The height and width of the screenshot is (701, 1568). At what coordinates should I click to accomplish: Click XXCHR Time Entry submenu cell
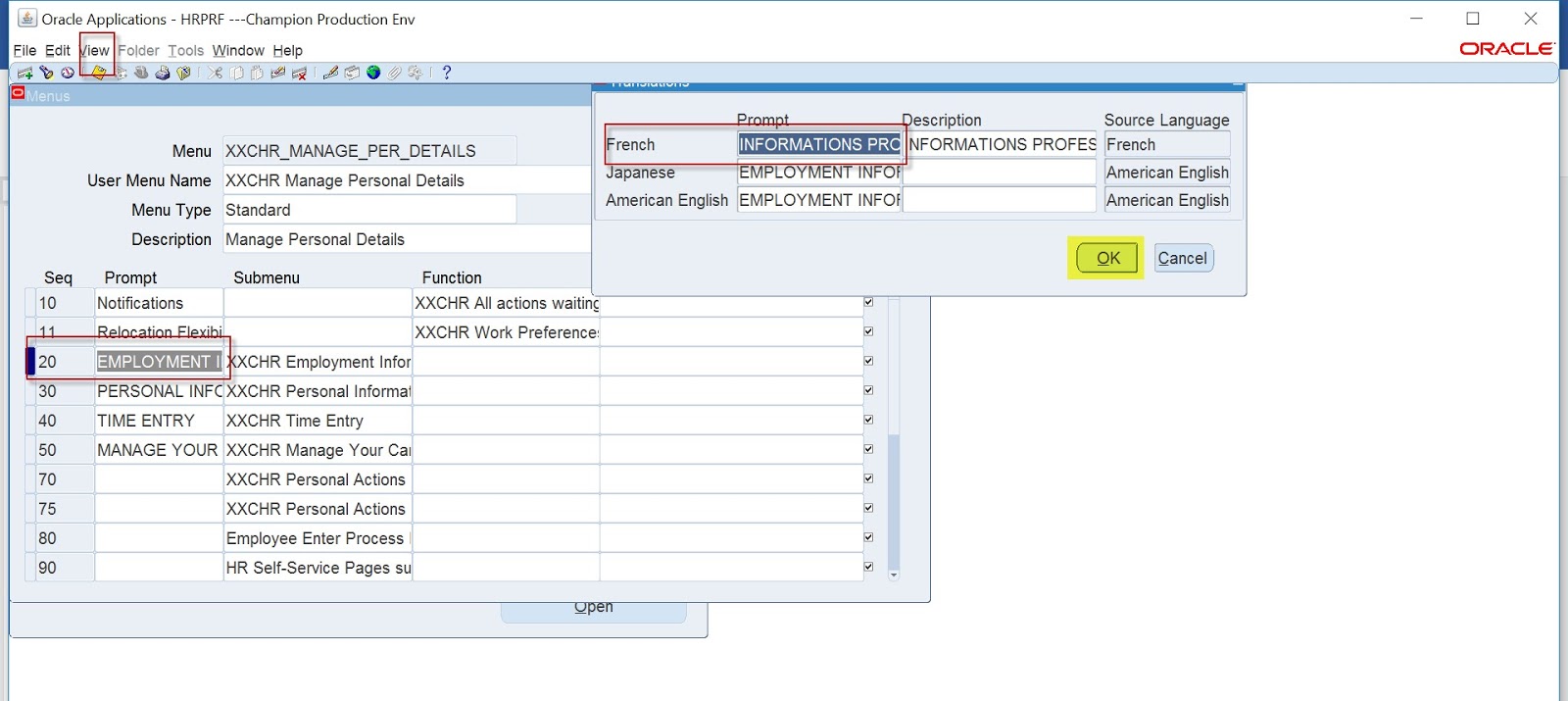tap(318, 421)
